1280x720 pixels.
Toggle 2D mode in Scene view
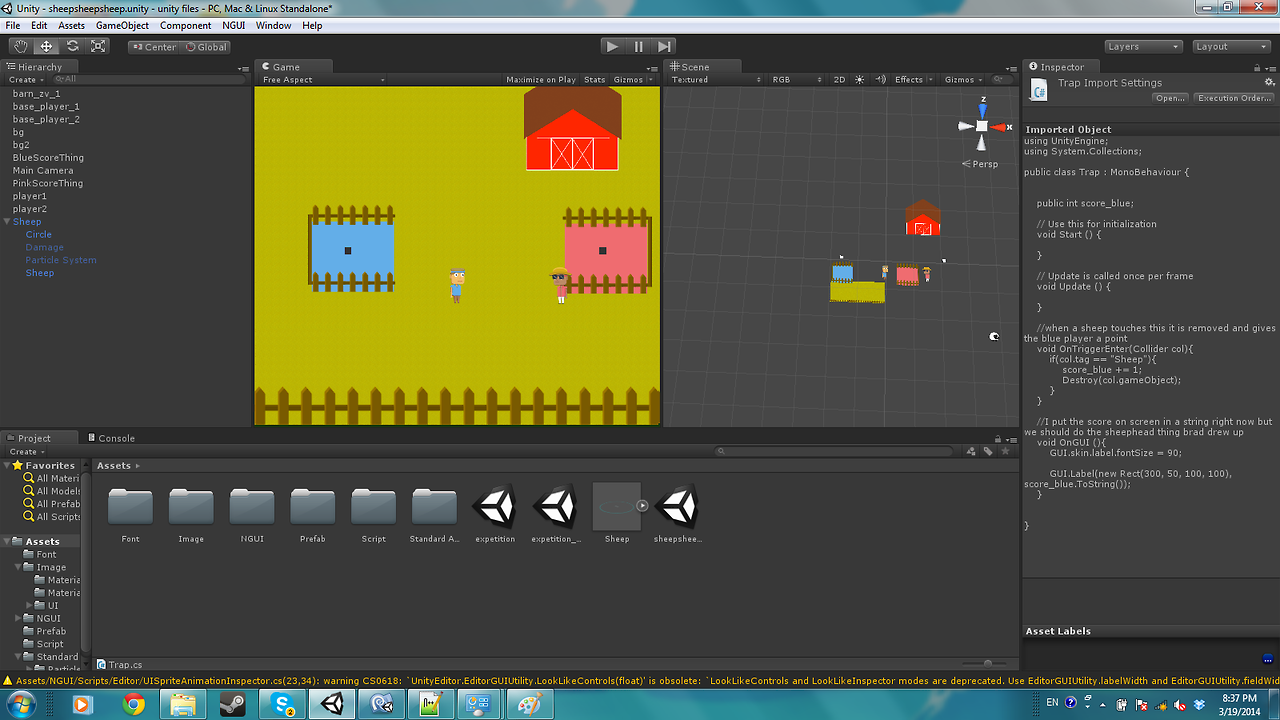pos(839,80)
